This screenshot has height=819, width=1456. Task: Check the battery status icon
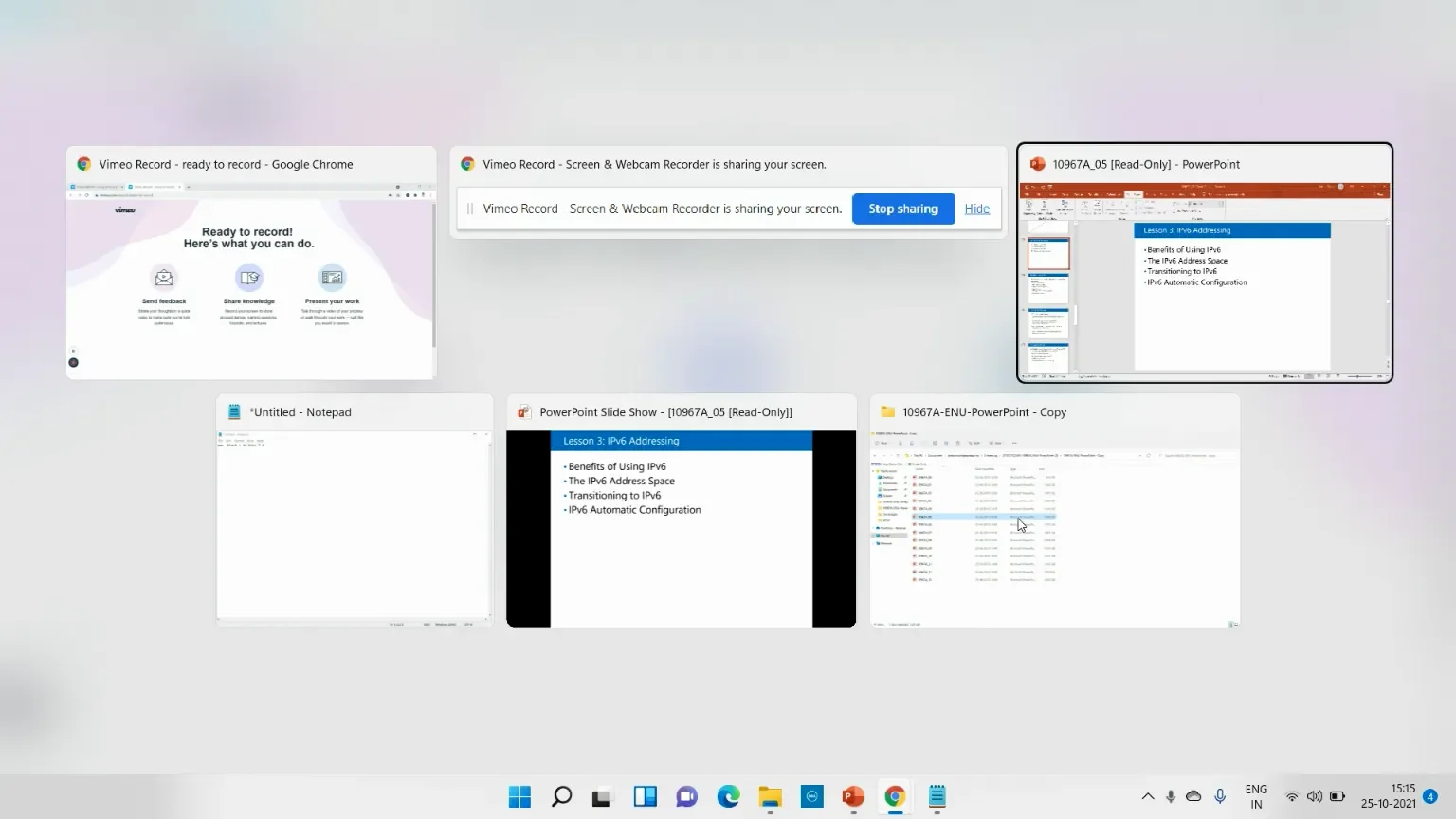pyautogui.click(x=1338, y=796)
